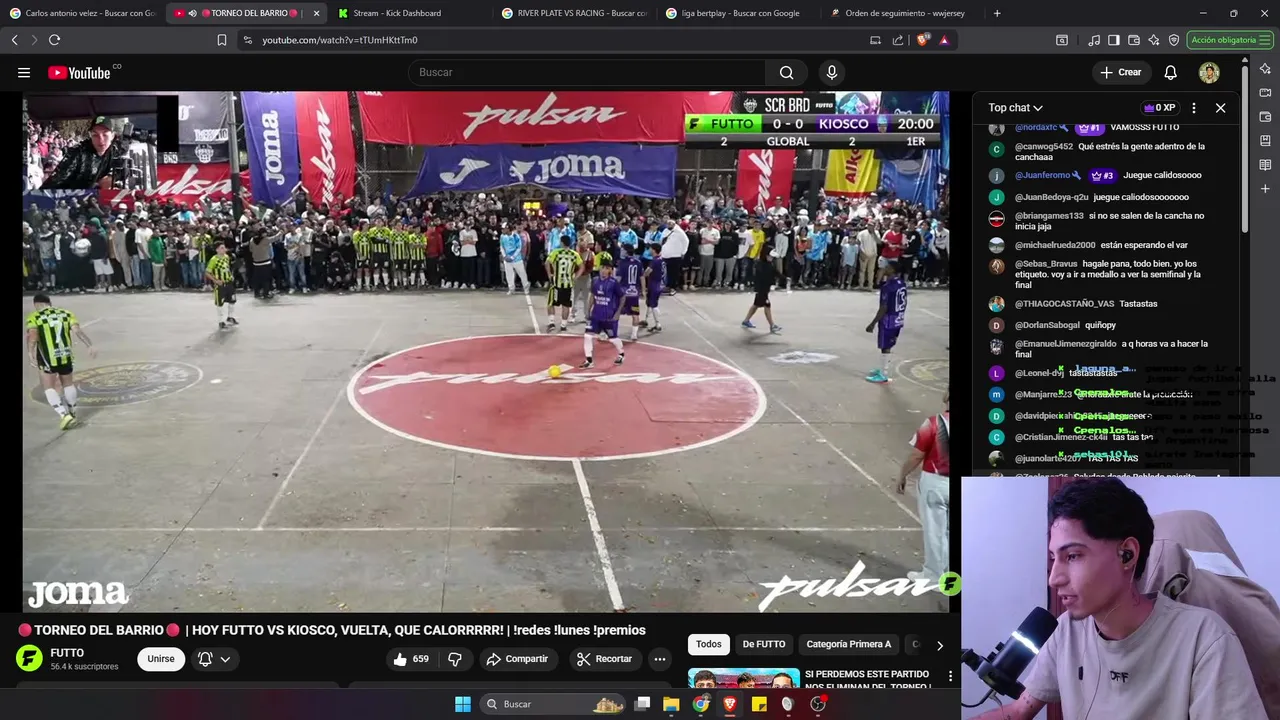Open Brave playlist music note icon
1280x720 pixels.
(1095, 40)
